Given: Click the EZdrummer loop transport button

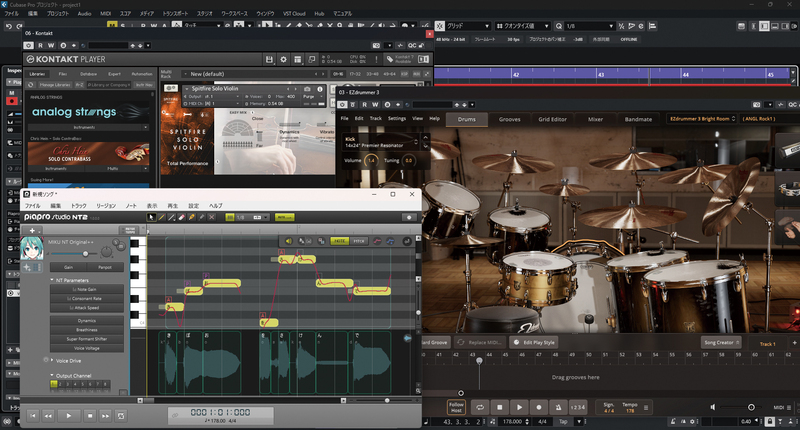Looking at the screenshot, I should [x=480, y=407].
